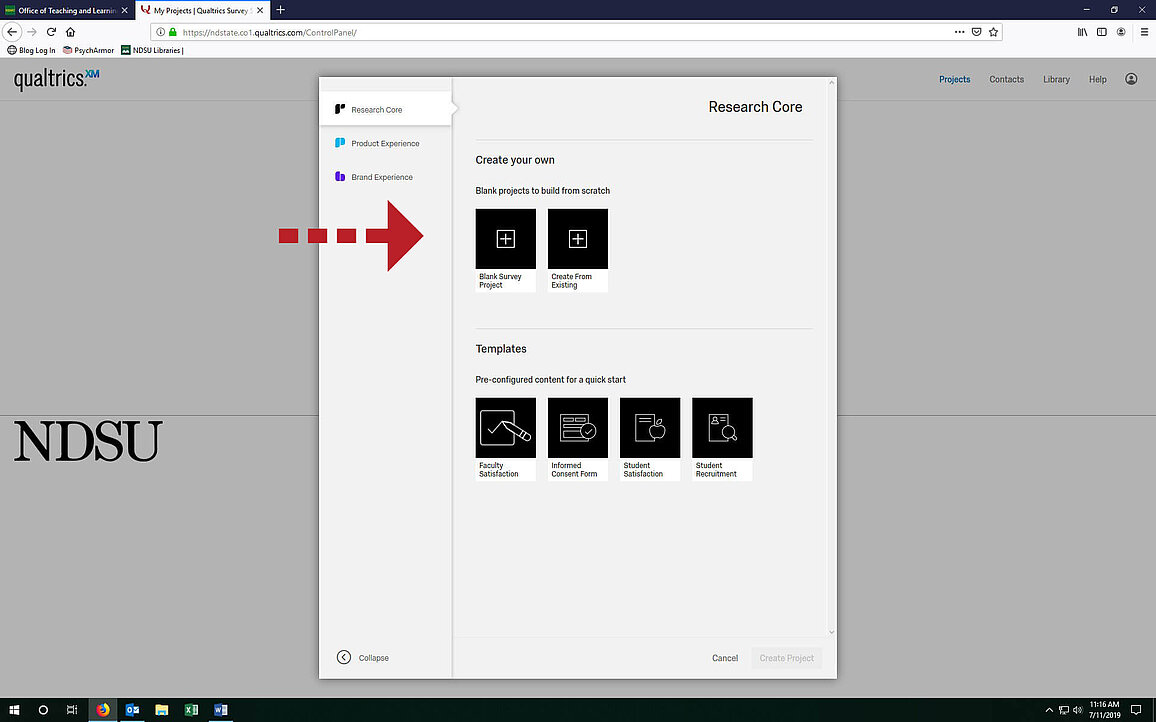
Task: Go to the Library page
Action: 1056,80
